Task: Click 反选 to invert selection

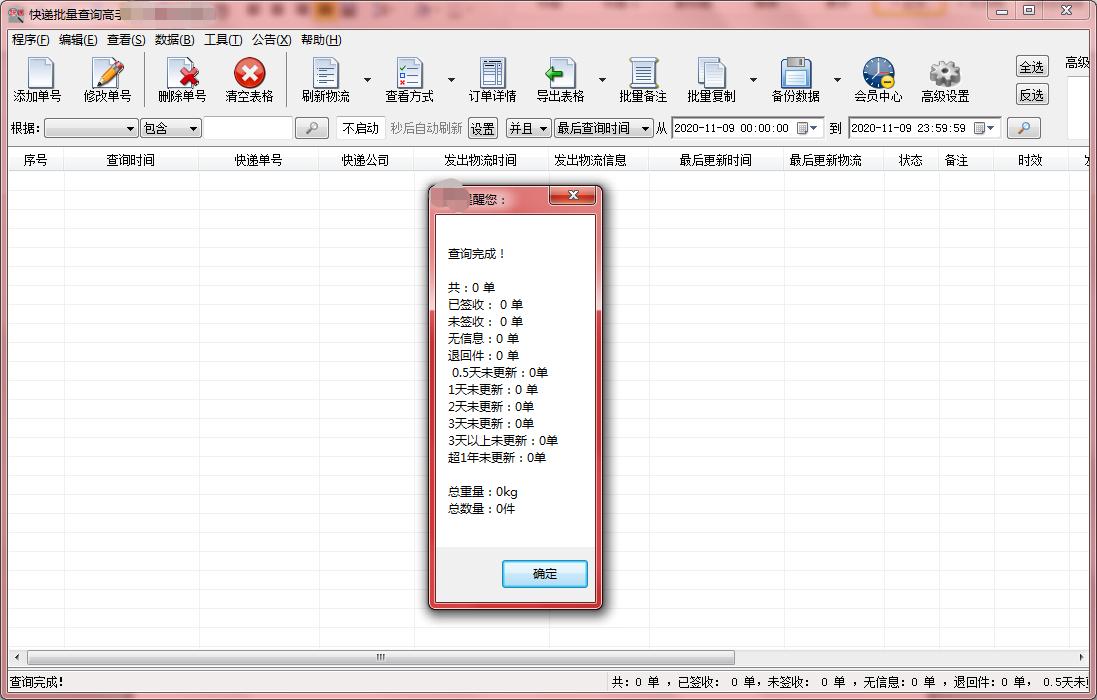Action: click(1032, 94)
